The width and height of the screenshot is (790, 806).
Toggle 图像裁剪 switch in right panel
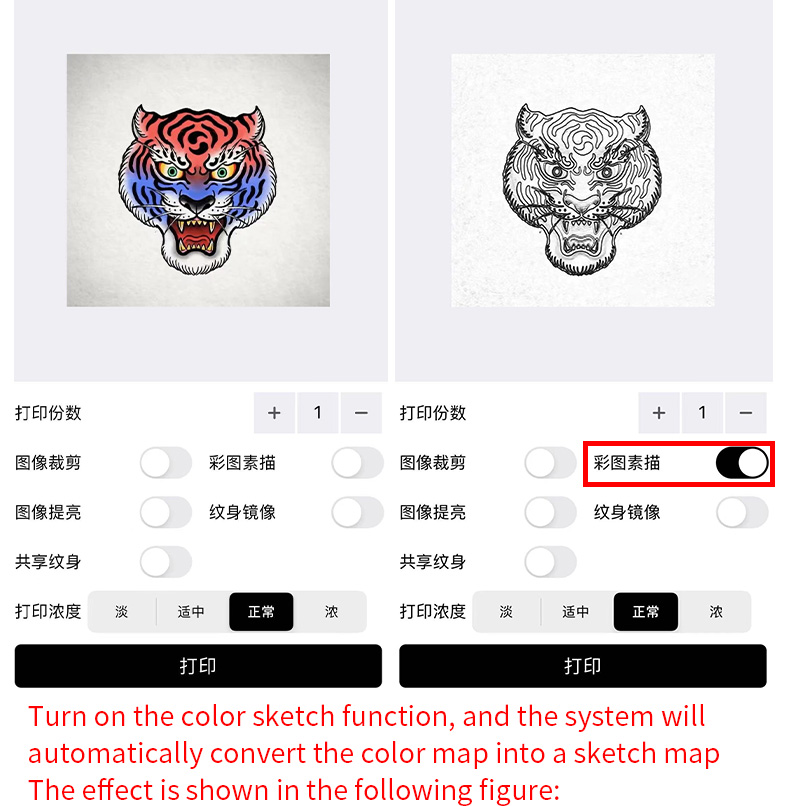tap(550, 463)
